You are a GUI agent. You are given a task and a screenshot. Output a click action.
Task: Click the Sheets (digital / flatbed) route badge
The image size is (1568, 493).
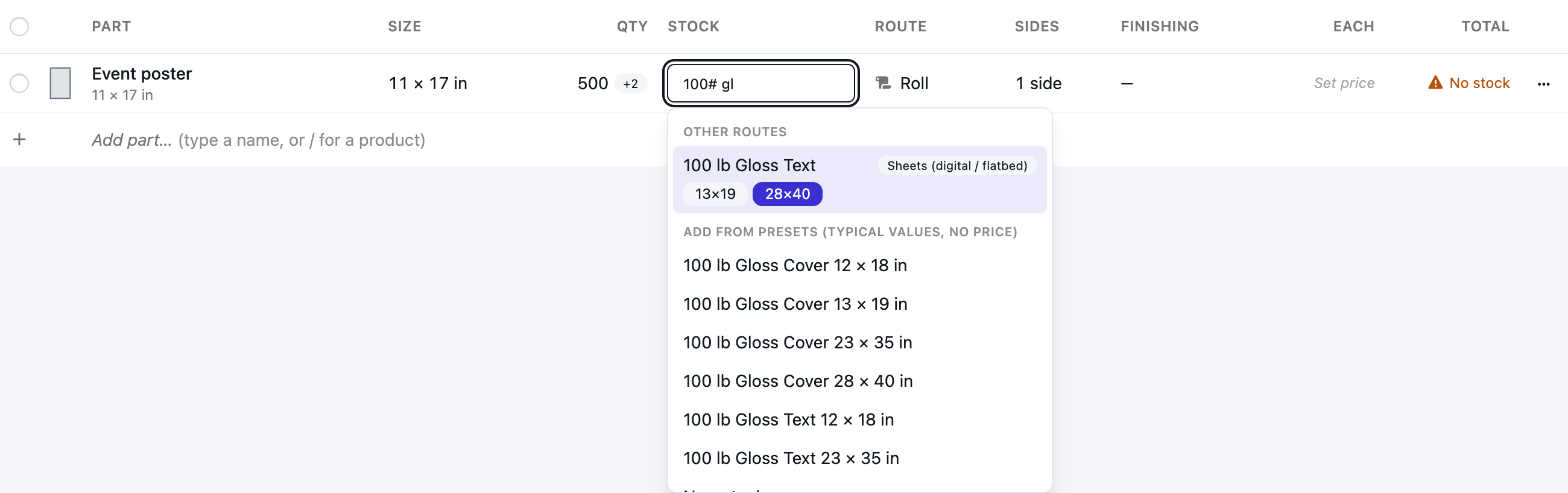click(x=957, y=166)
